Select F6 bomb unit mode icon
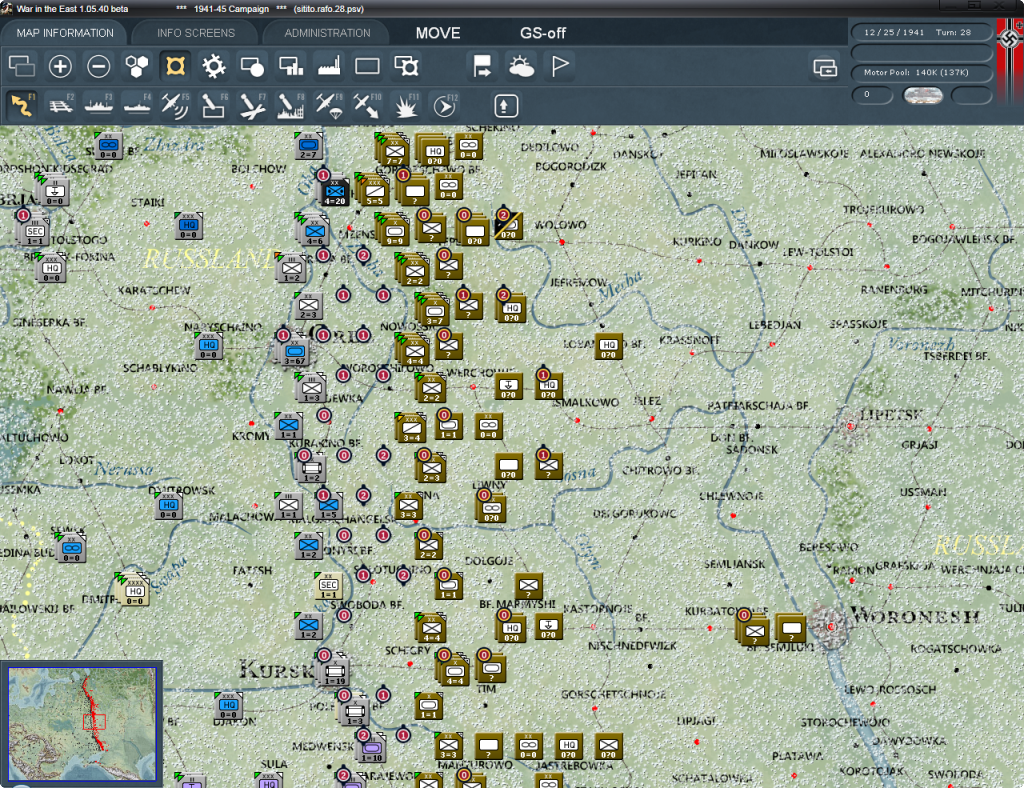 click(x=214, y=105)
